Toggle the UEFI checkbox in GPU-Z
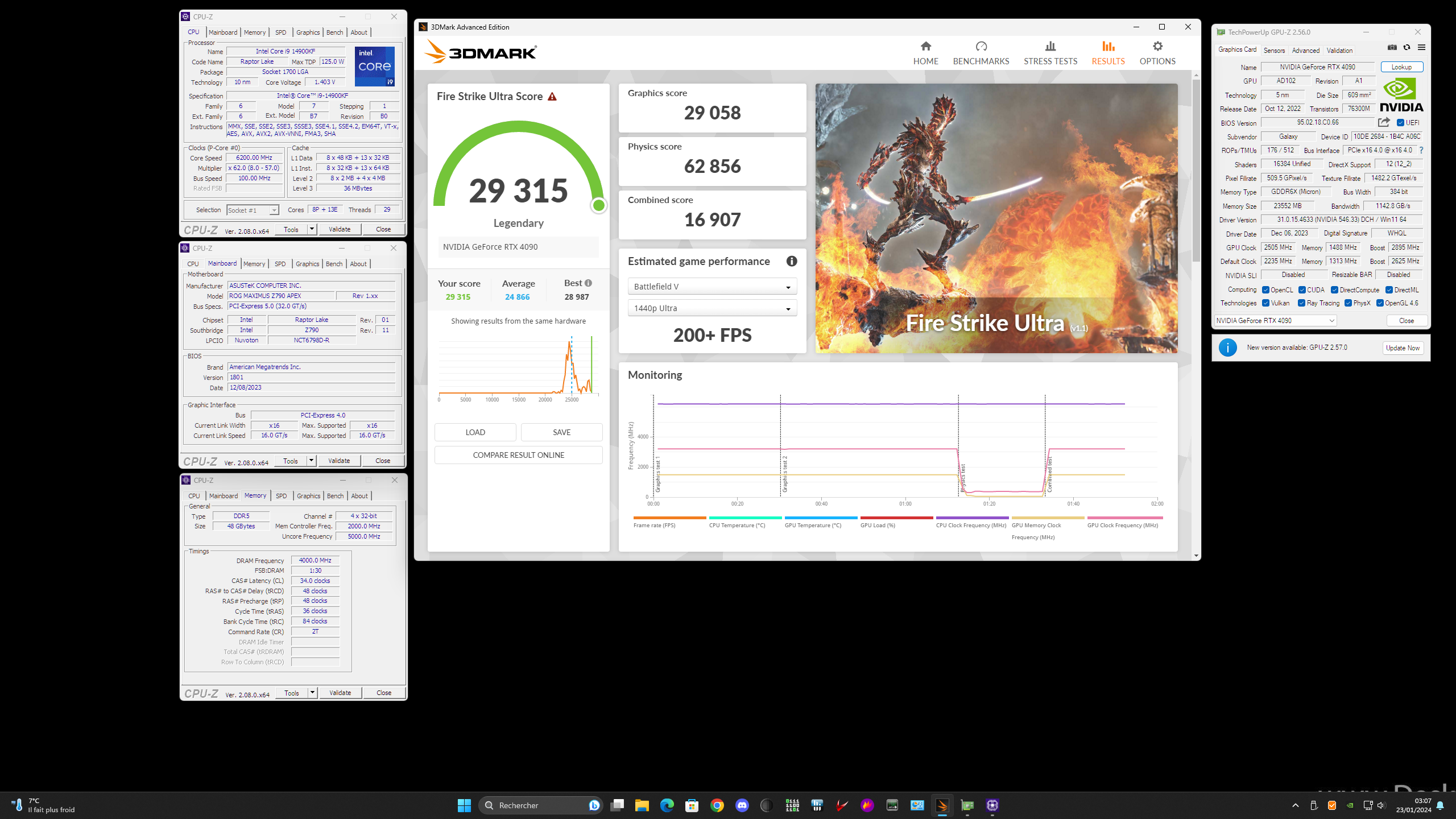This screenshot has height=819, width=1456. 1400,122
